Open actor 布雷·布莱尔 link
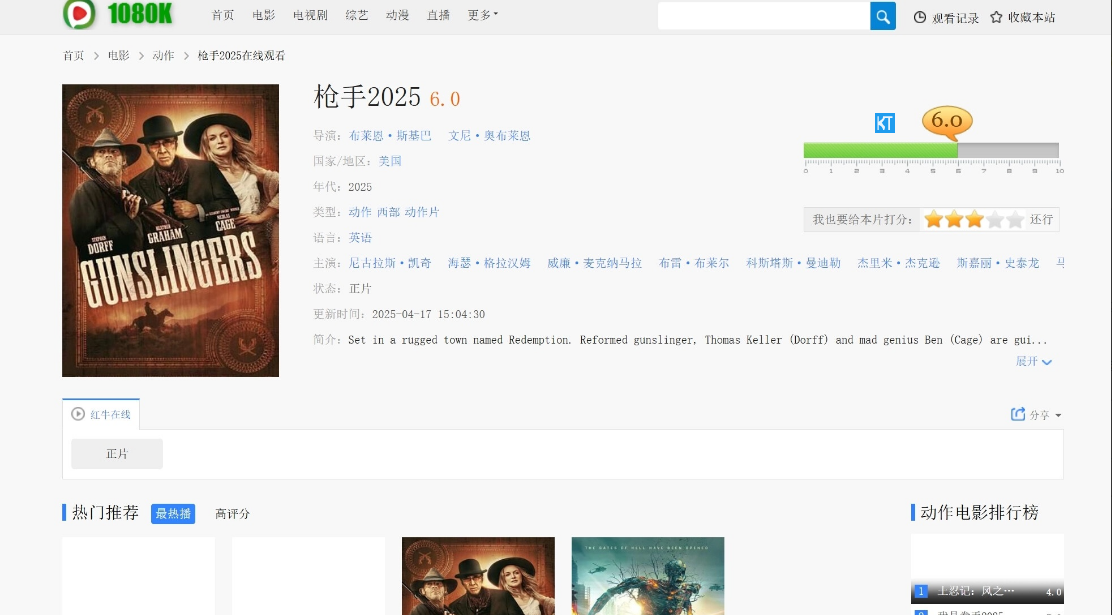The image size is (1112, 615). point(694,263)
